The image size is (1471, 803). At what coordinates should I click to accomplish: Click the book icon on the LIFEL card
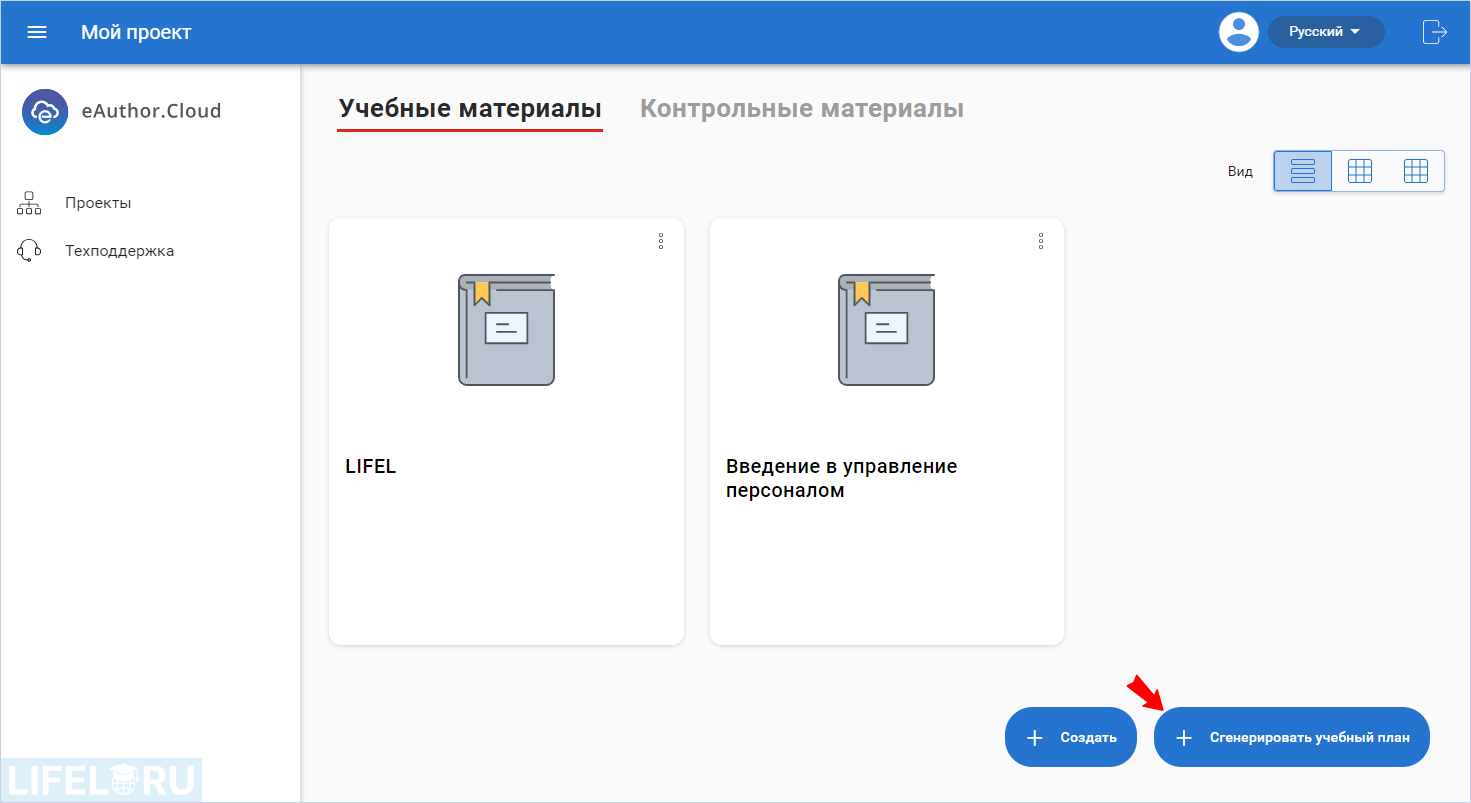tap(506, 329)
